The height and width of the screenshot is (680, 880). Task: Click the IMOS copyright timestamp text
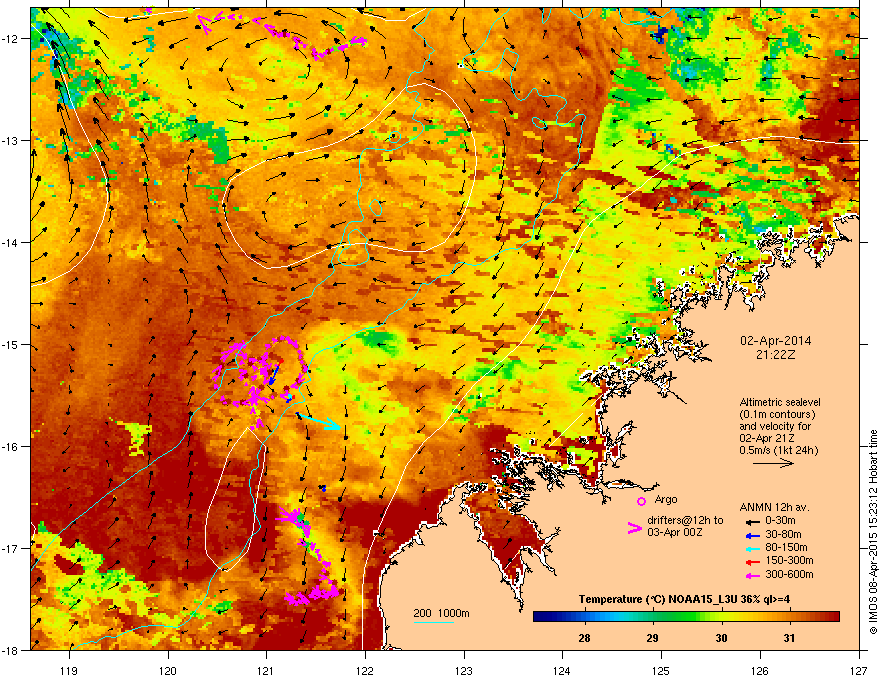[873, 532]
